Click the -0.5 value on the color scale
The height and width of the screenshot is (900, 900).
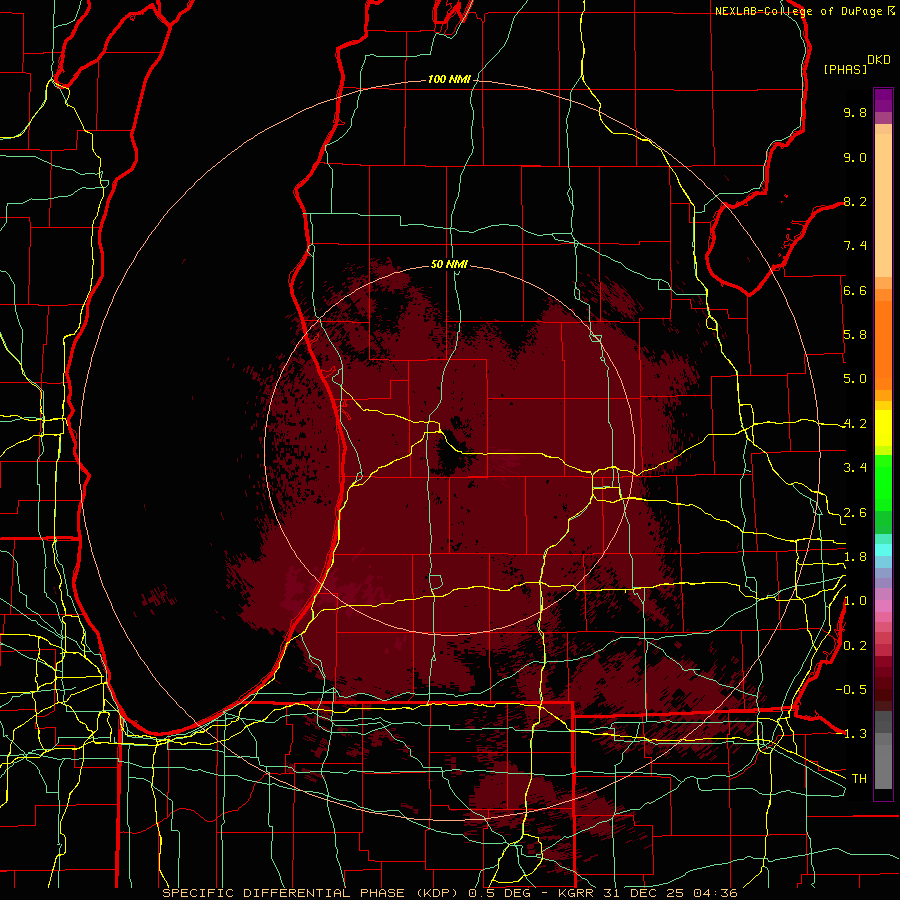[x=851, y=690]
